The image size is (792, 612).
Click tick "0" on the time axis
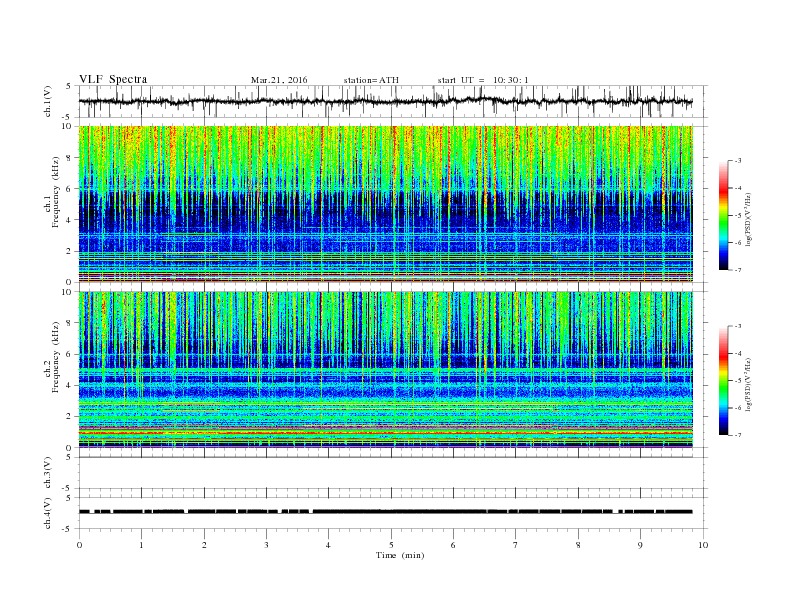click(x=79, y=545)
